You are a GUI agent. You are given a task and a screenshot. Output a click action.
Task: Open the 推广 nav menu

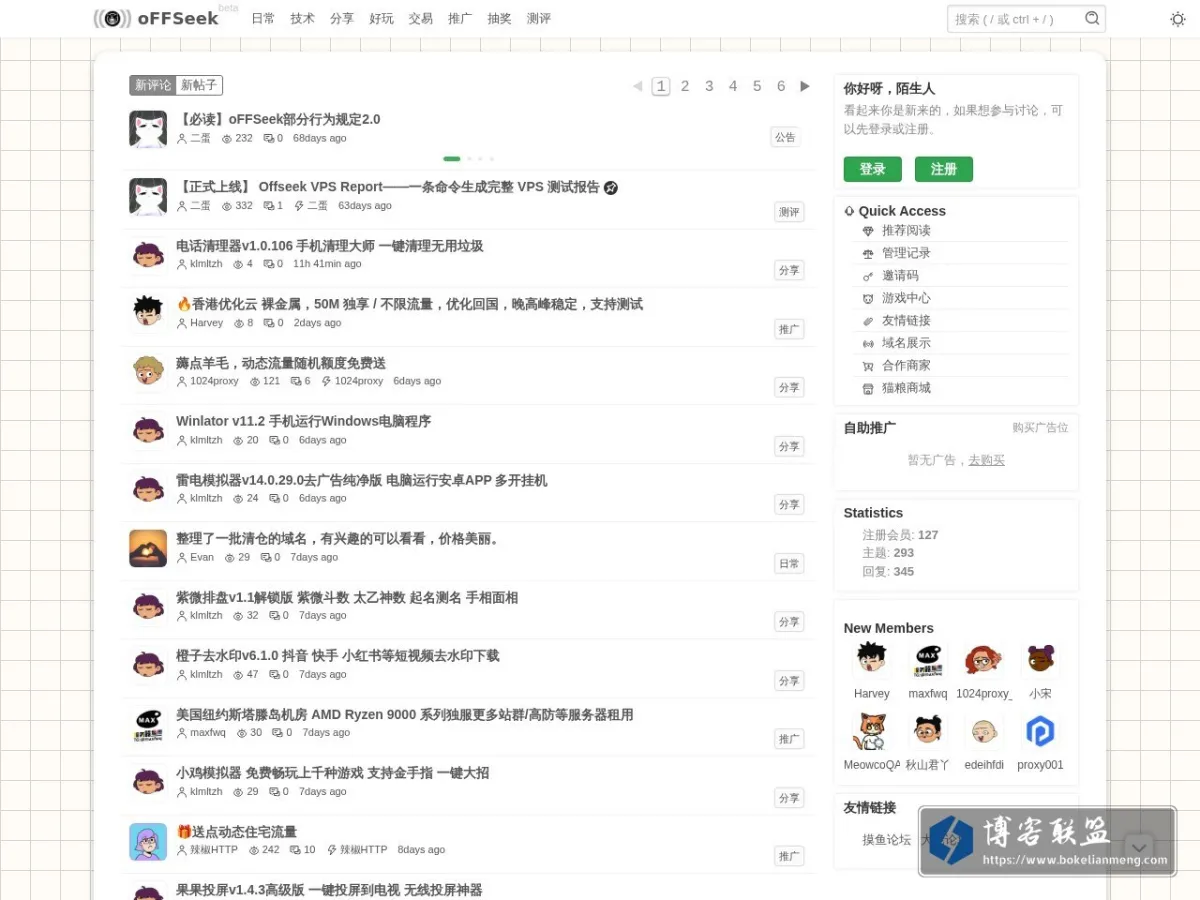click(460, 18)
